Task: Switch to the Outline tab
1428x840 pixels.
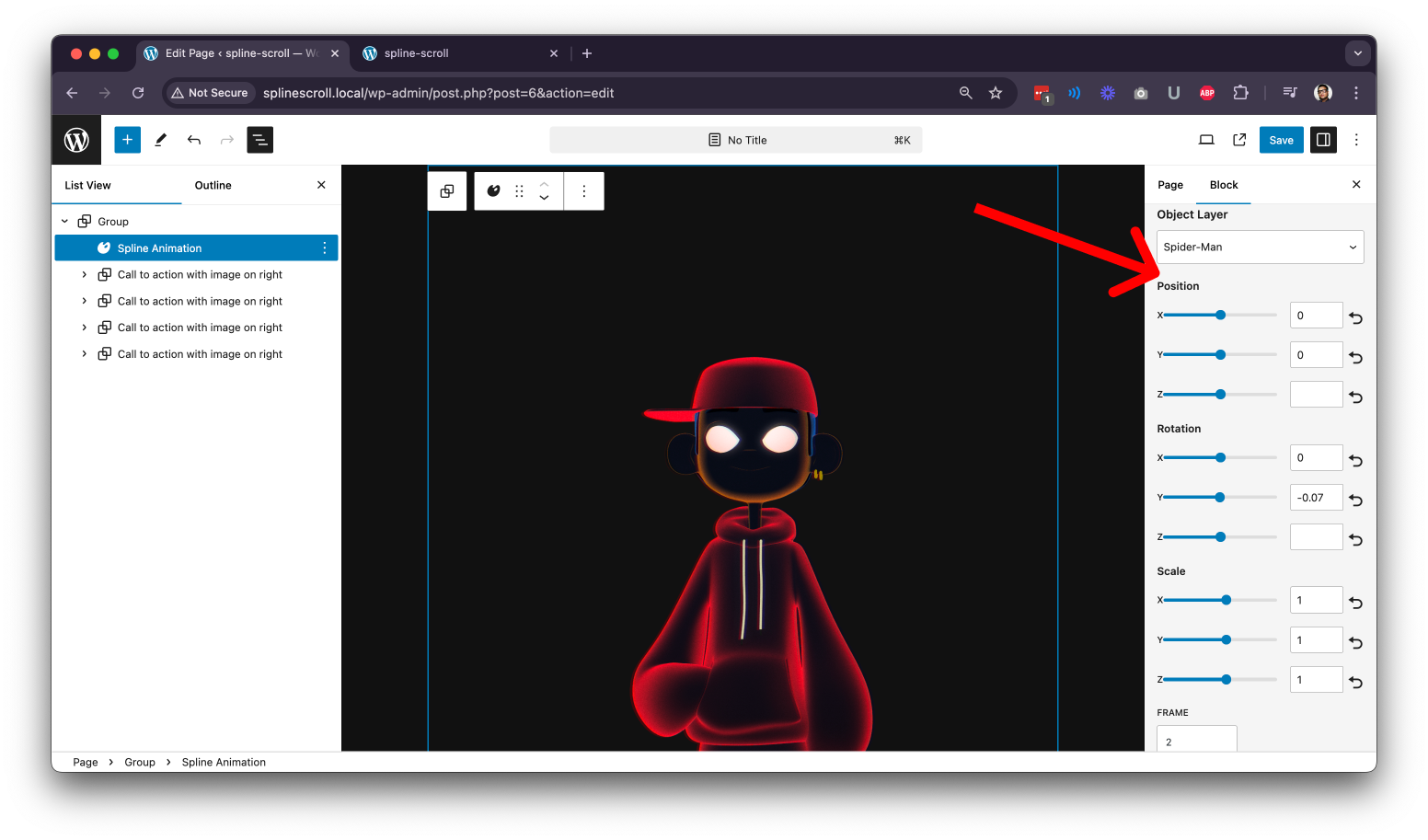Action: pos(213,185)
